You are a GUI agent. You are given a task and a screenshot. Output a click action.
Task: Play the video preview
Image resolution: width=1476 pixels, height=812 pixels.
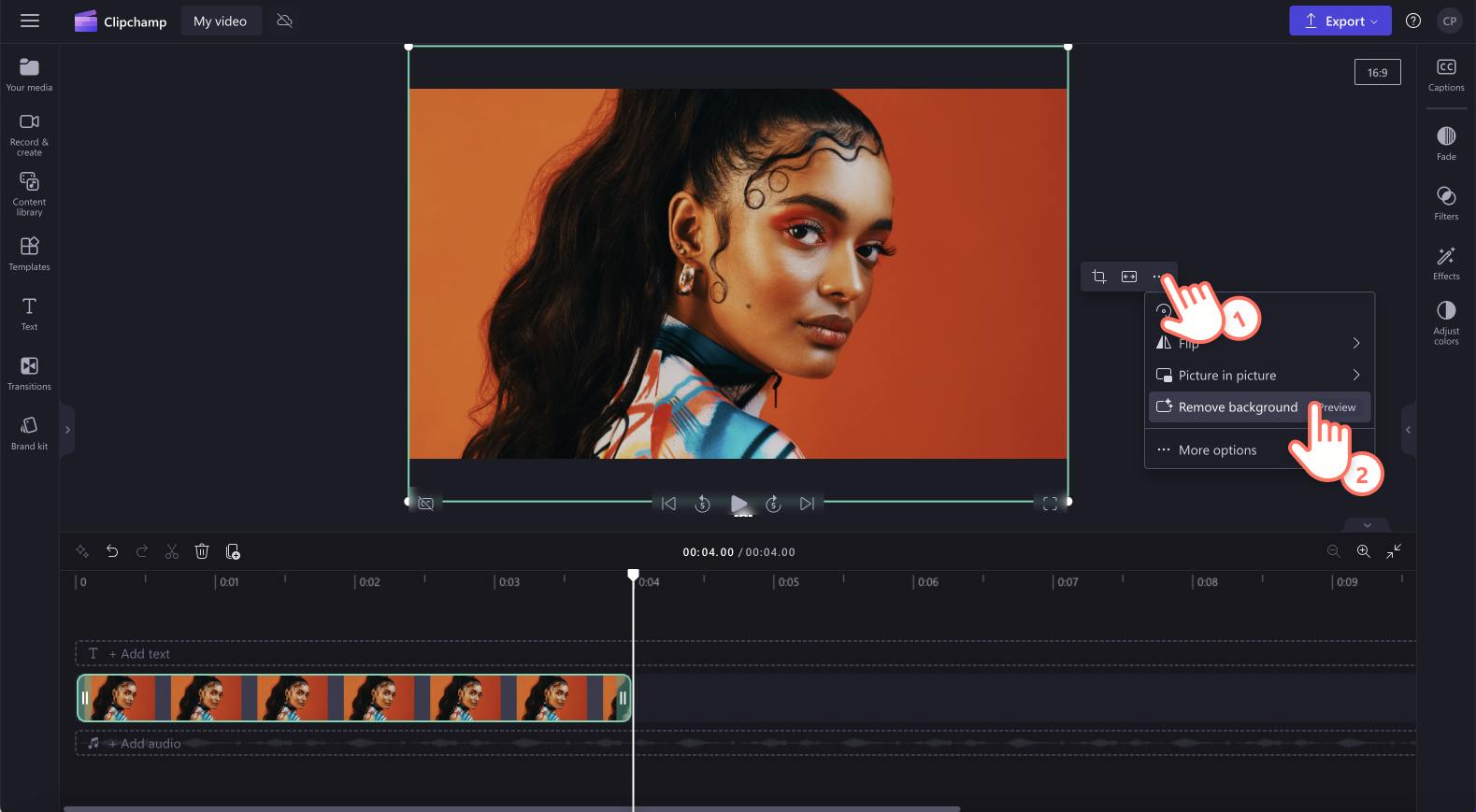coord(738,505)
